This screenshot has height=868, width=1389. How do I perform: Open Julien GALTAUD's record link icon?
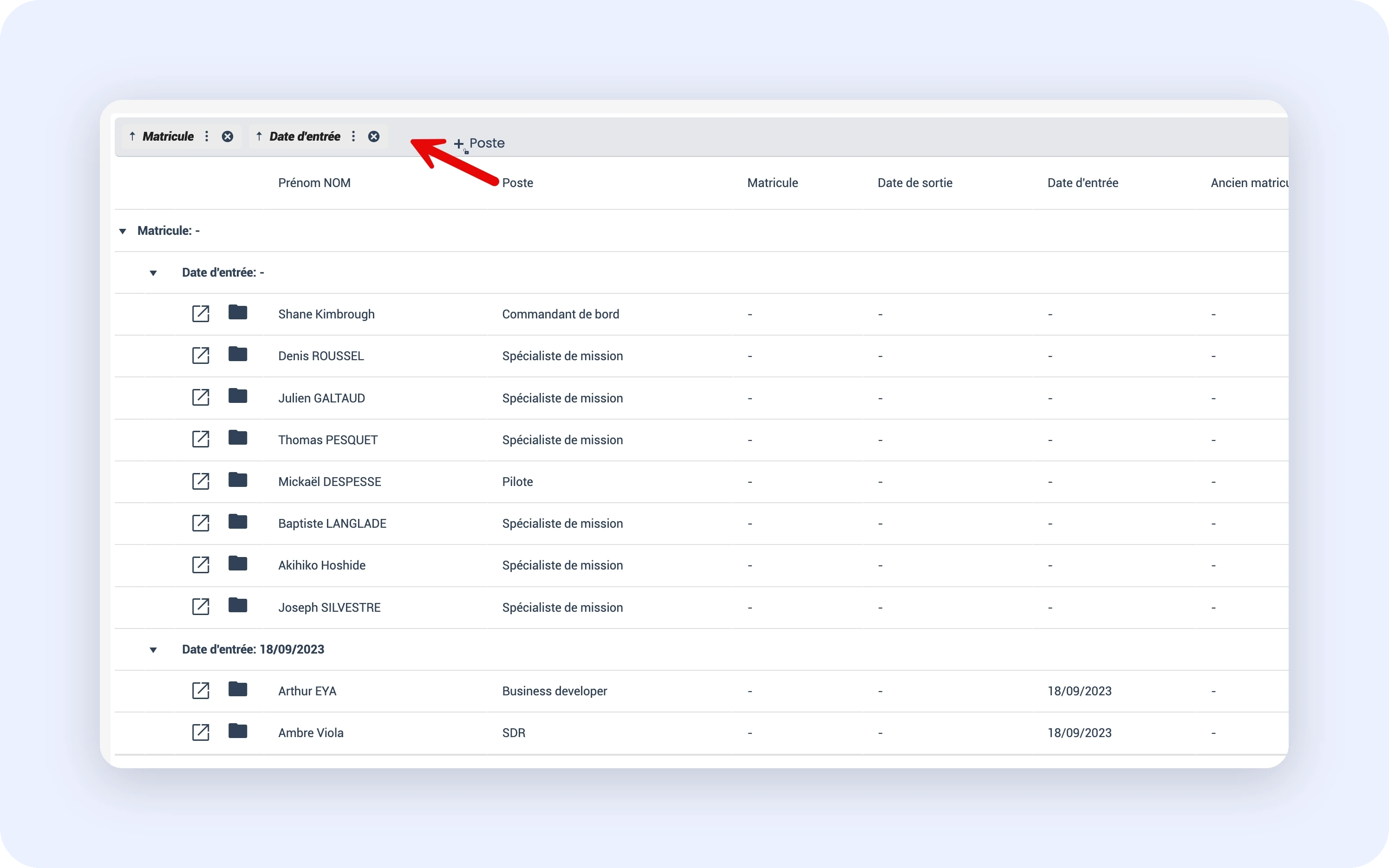(201, 397)
